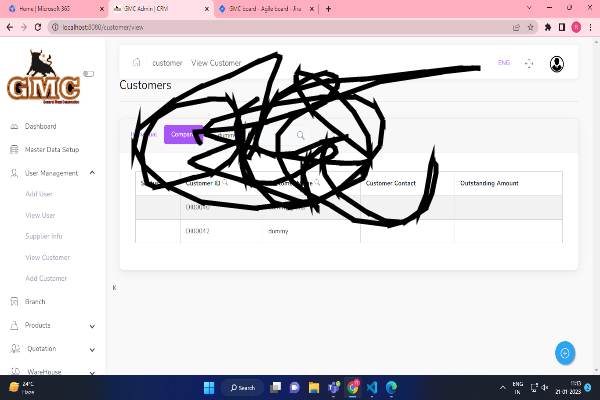Expand the Products menu
The width and height of the screenshot is (600, 400).
pyautogui.click(x=92, y=326)
